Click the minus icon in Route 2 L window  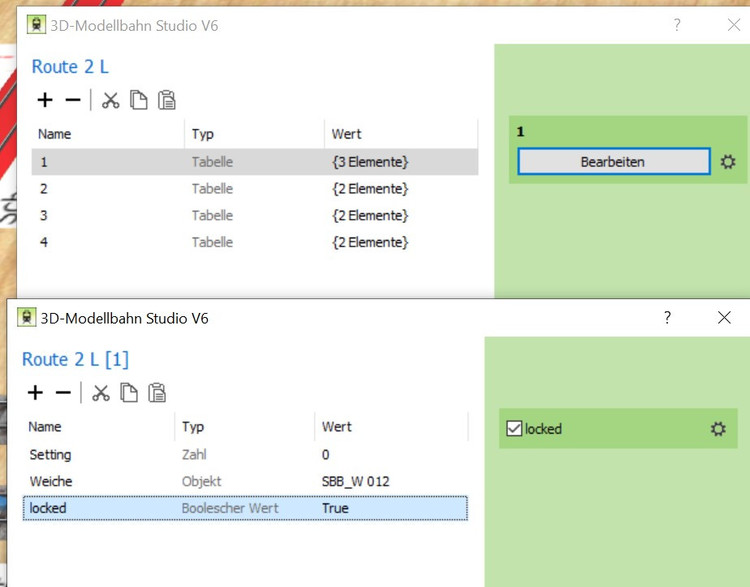[x=73, y=100]
